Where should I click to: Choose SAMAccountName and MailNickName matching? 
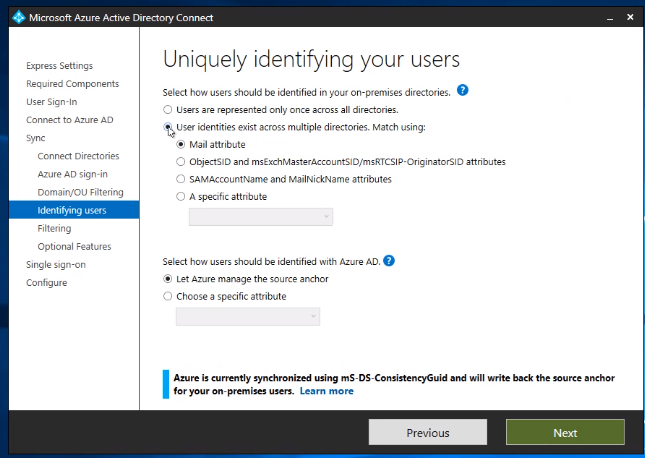[181, 179]
